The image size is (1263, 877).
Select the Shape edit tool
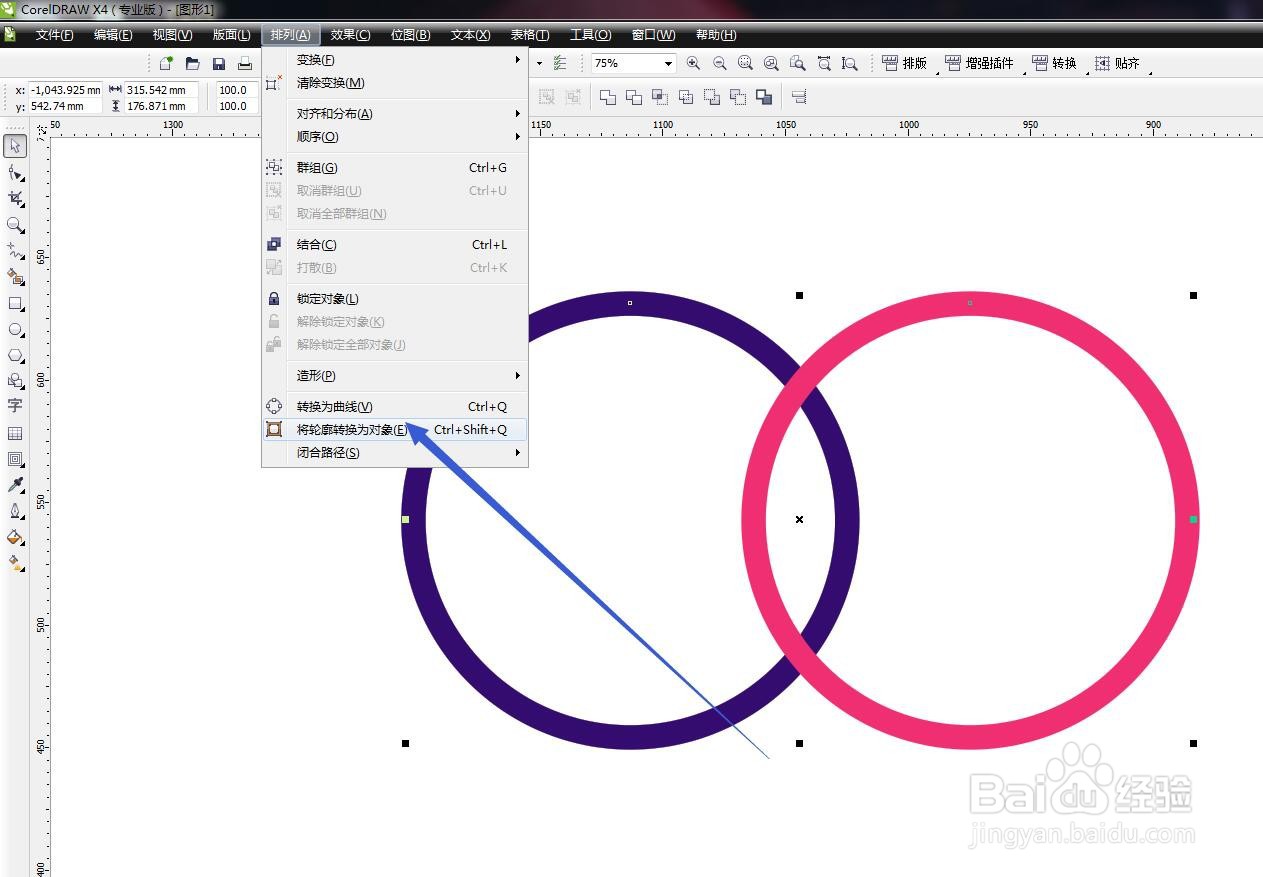tap(15, 173)
